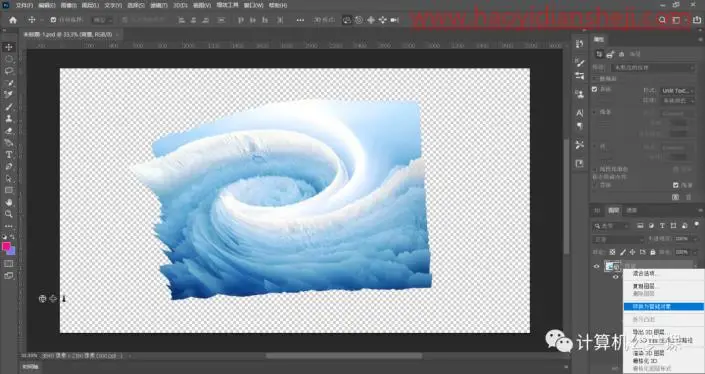The width and height of the screenshot is (705, 374).
Task: Click the foreground pink color swatch
Action: click(x=6, y=246)
